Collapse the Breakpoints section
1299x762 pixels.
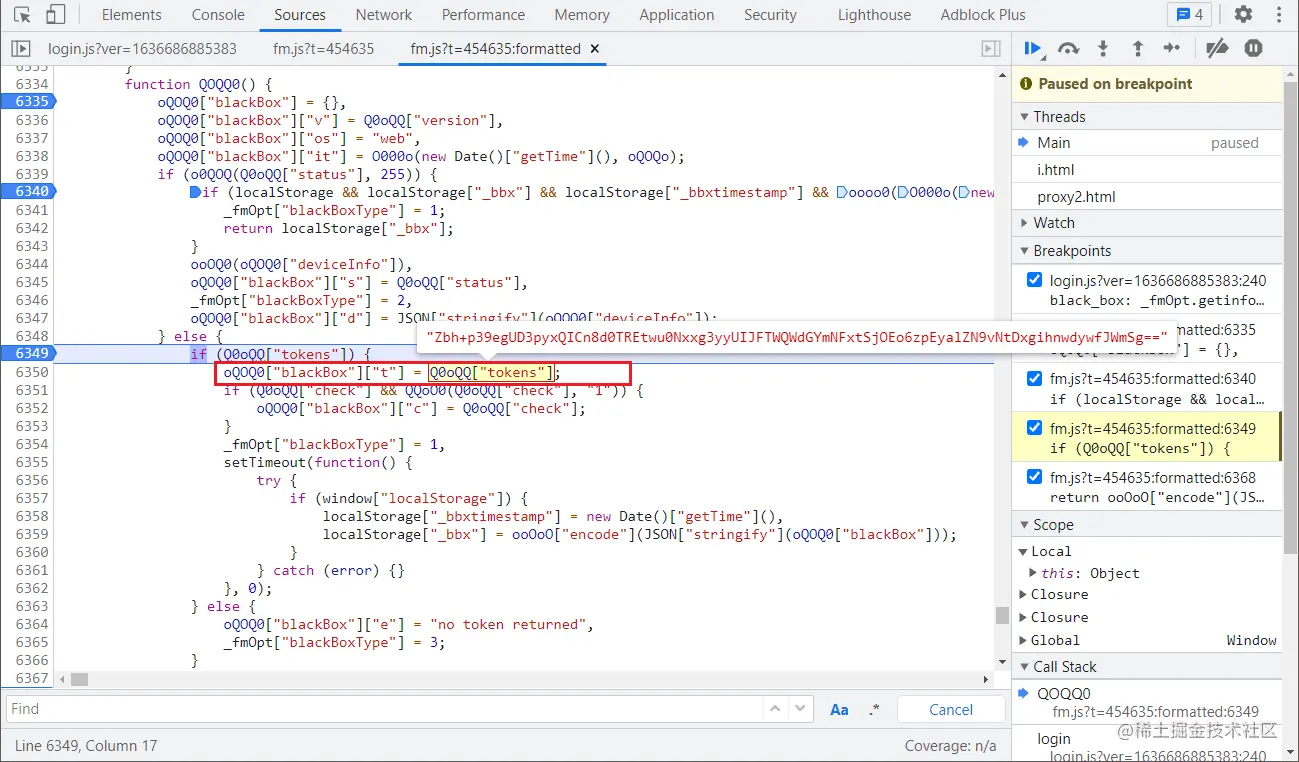point(1147,251)
